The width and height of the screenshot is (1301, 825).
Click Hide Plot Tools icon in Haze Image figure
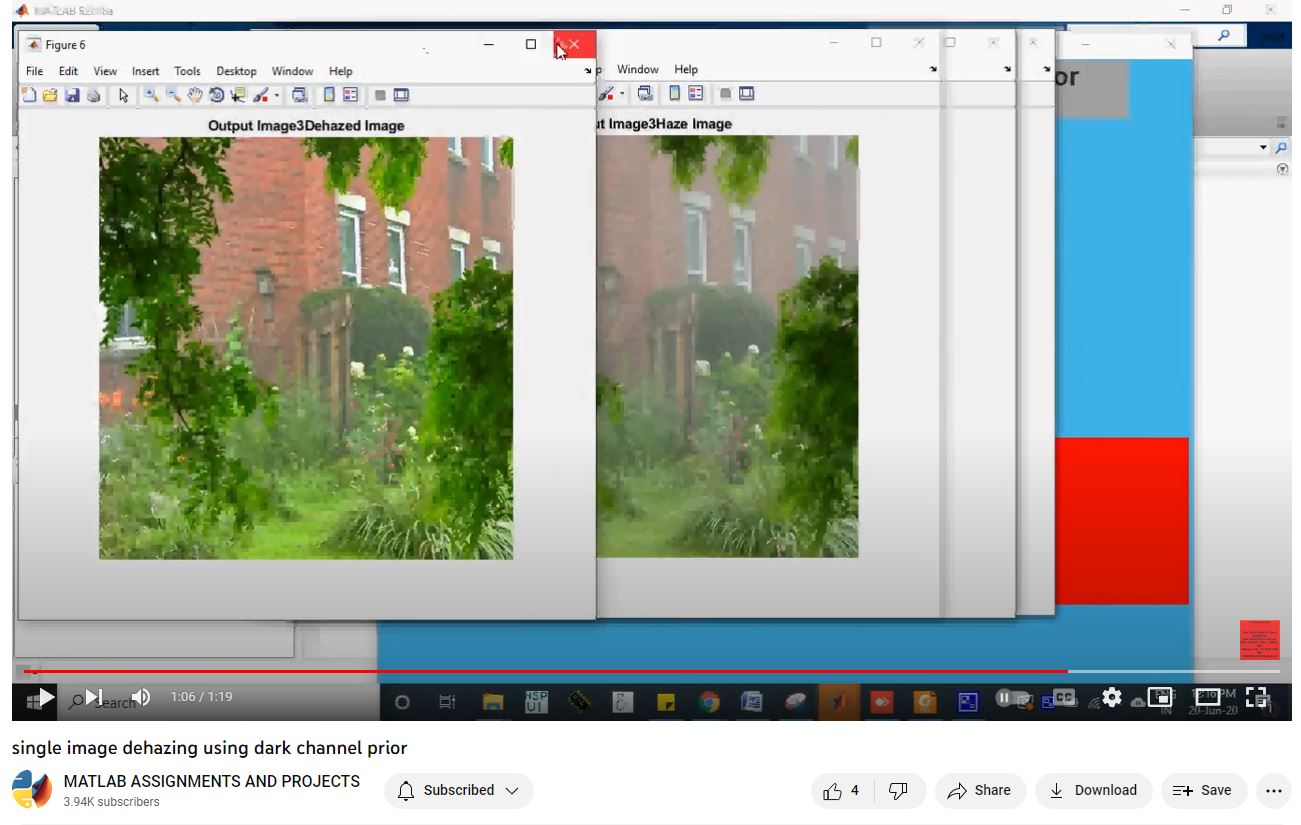point(726,93)
